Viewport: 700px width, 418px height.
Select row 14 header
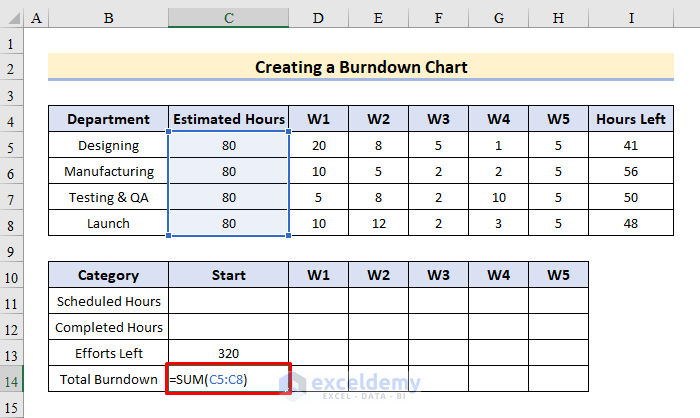12,379
